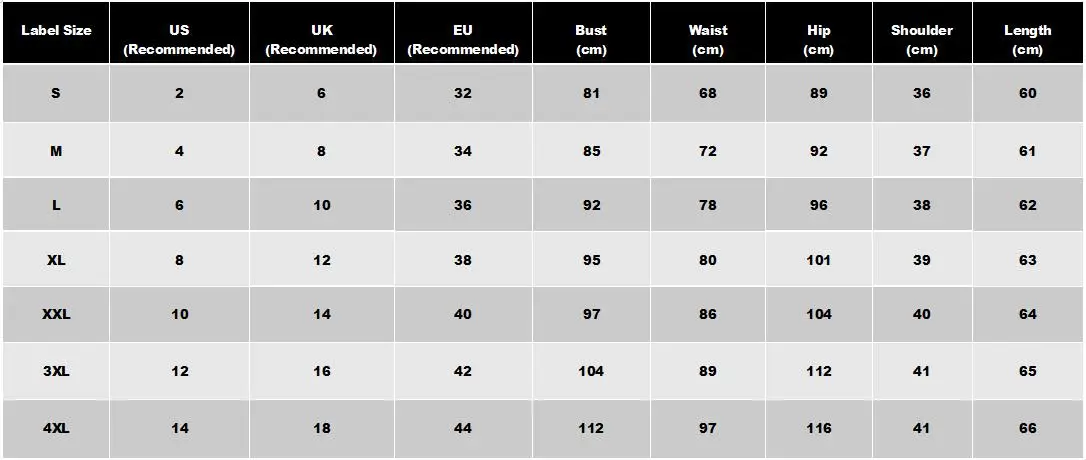Select the S label size row cell
Screen dimensions: 1086x460
[56, 93]
